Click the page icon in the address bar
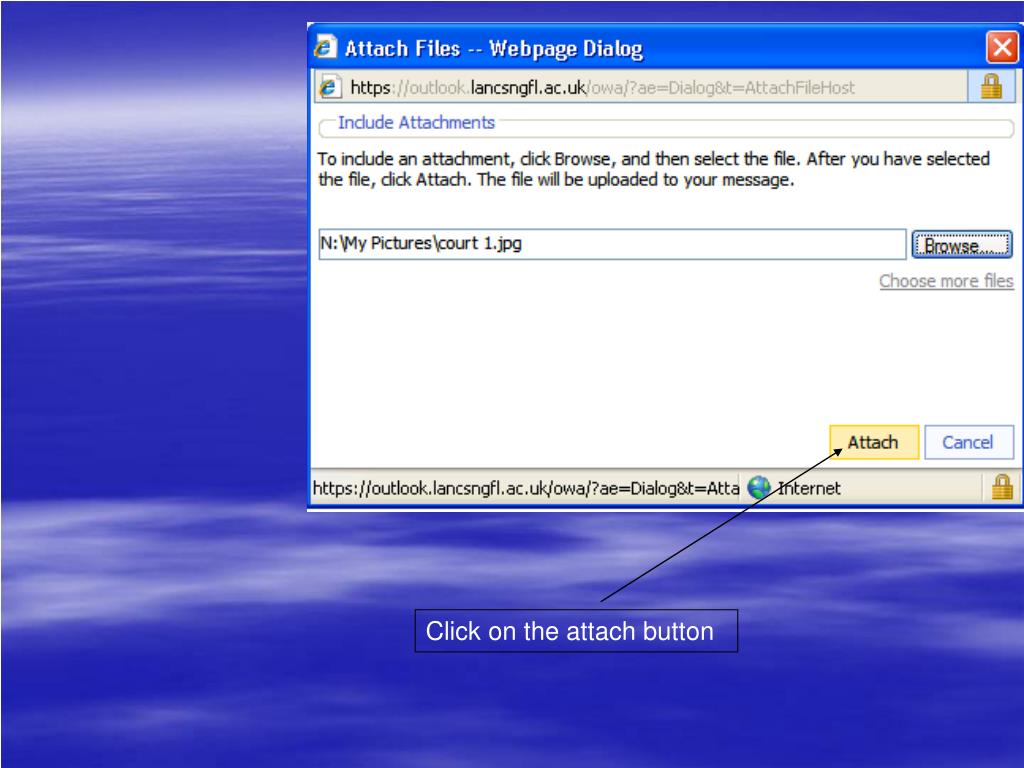Viewport: 1024px width, 768px height. coord(329,86)
